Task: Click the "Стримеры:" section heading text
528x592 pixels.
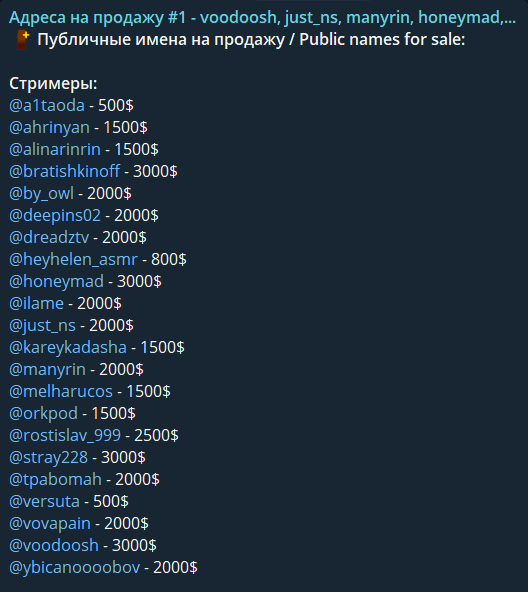Action: coord(53,83)
